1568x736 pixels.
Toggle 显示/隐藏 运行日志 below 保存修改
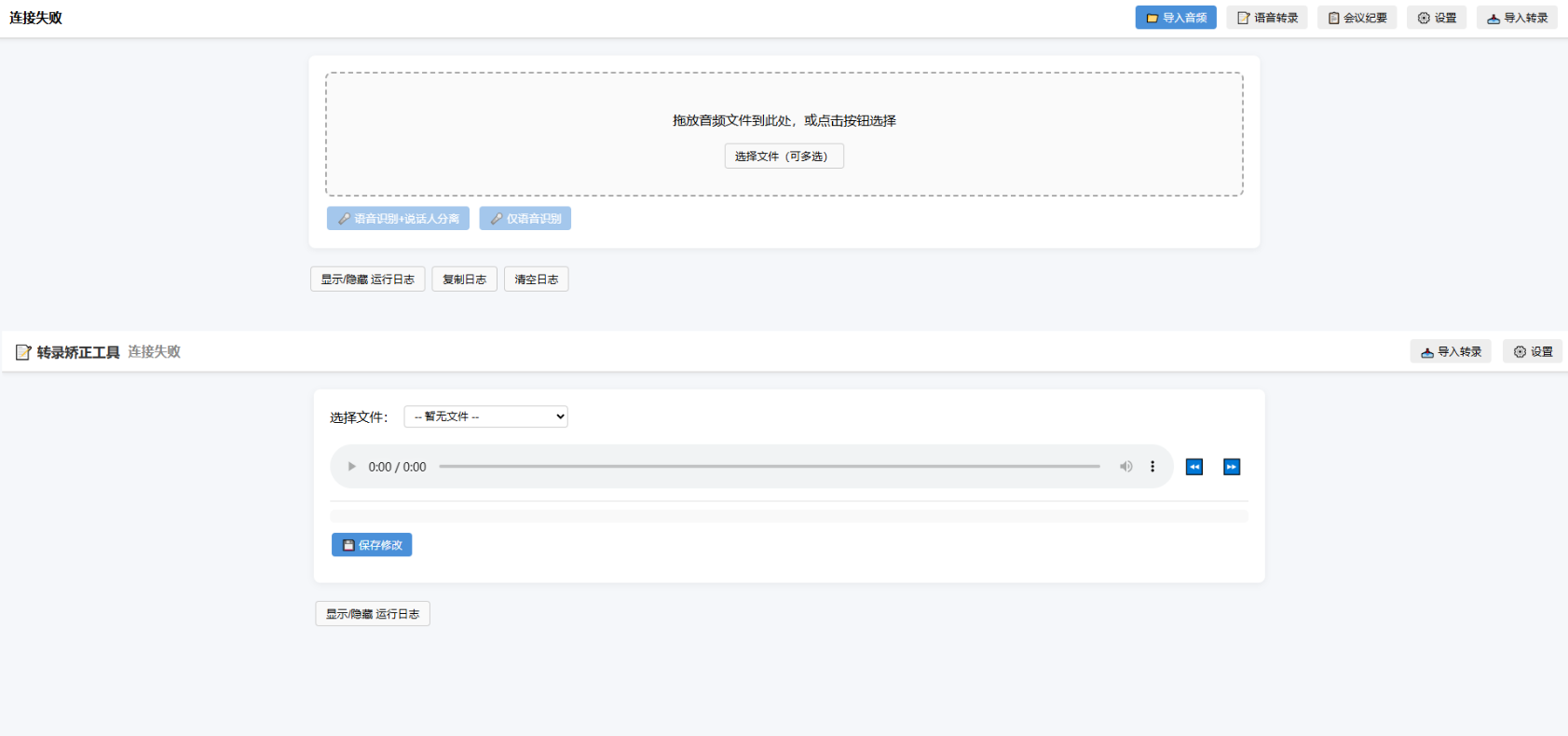pos(373,614)
